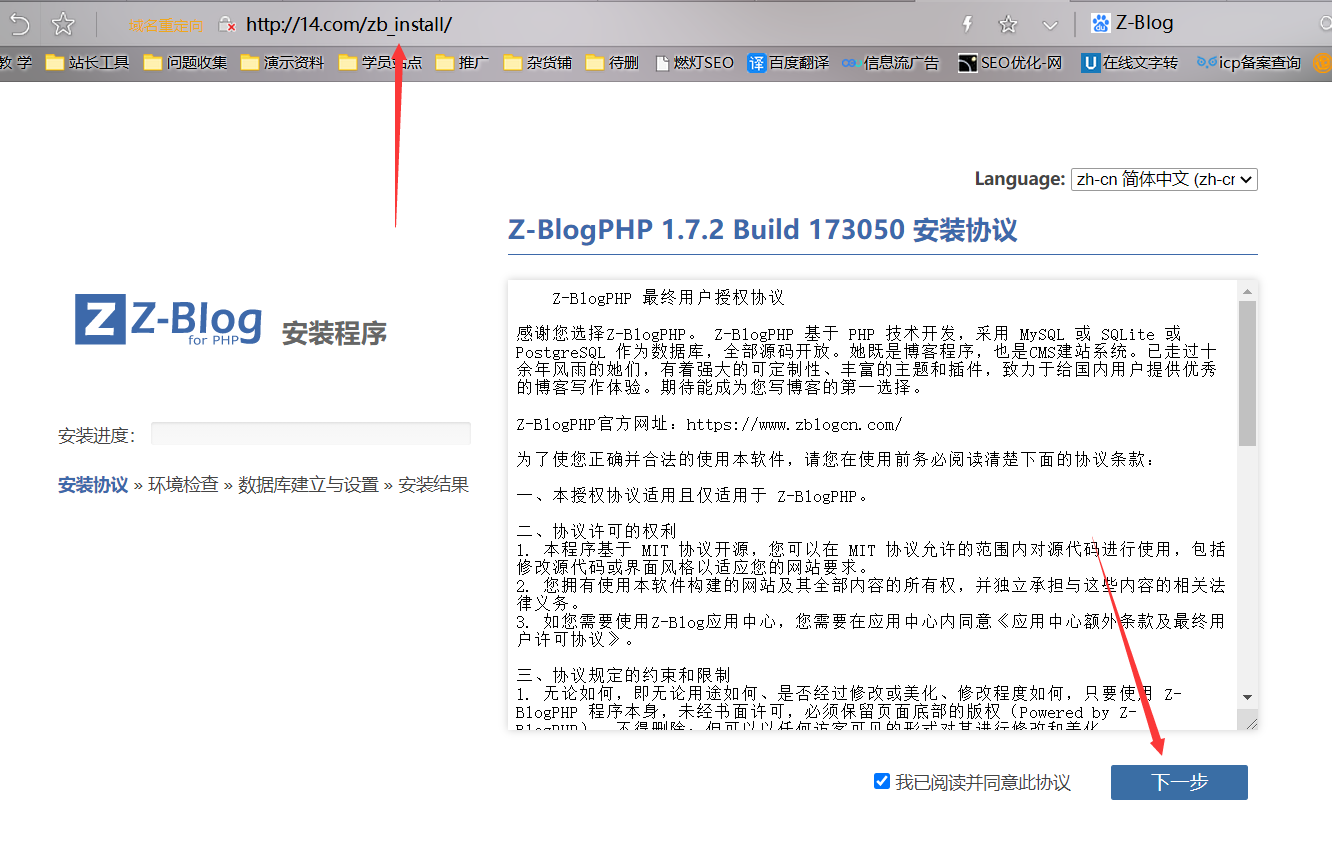Image resolution: width=1332 pixels, height=846 pixels.
Task: Click the favorites star icon right of address bar
Action: [1008, 24]
